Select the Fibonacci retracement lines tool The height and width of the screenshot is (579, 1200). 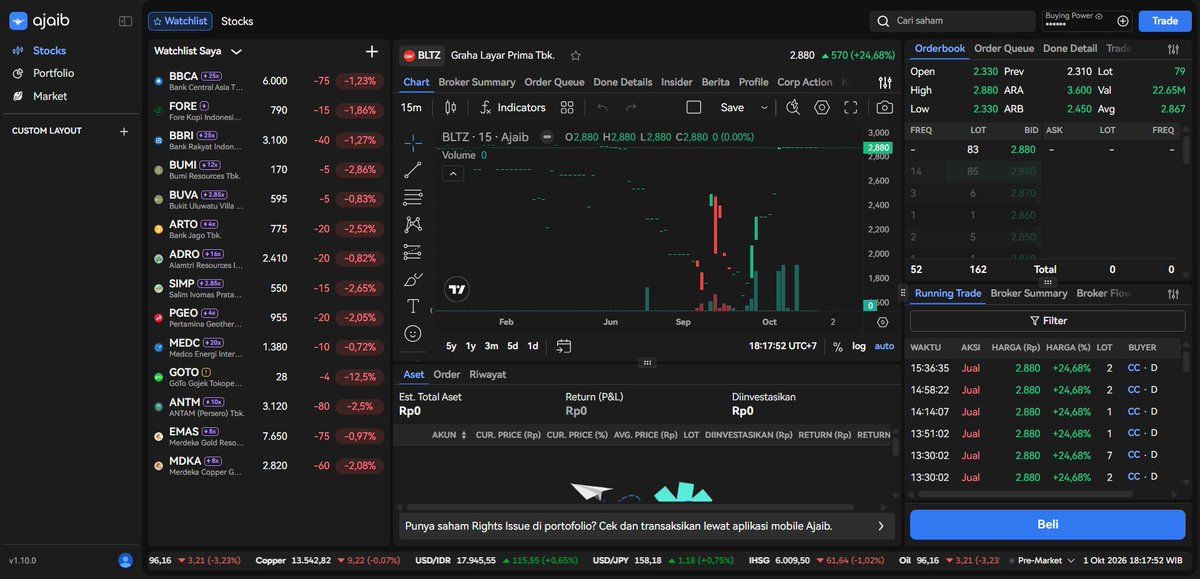pyautogui.click(x=413, y=197)
